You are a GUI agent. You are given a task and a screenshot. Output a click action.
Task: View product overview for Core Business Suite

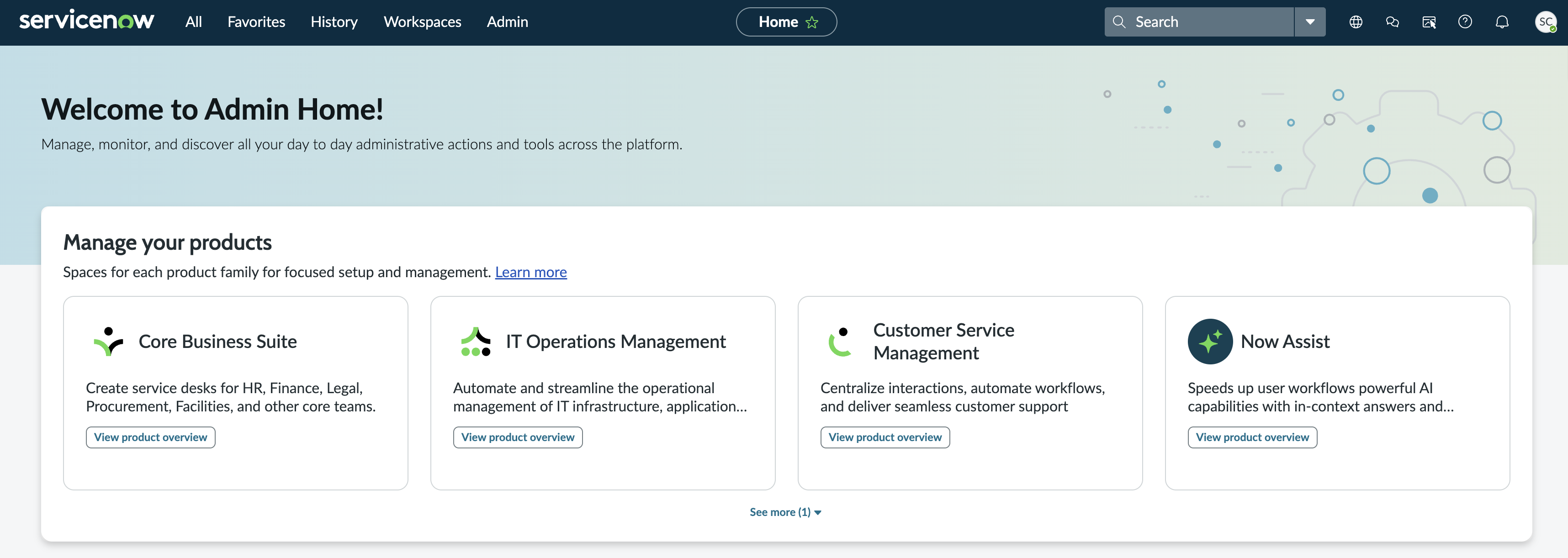[150, 437]
